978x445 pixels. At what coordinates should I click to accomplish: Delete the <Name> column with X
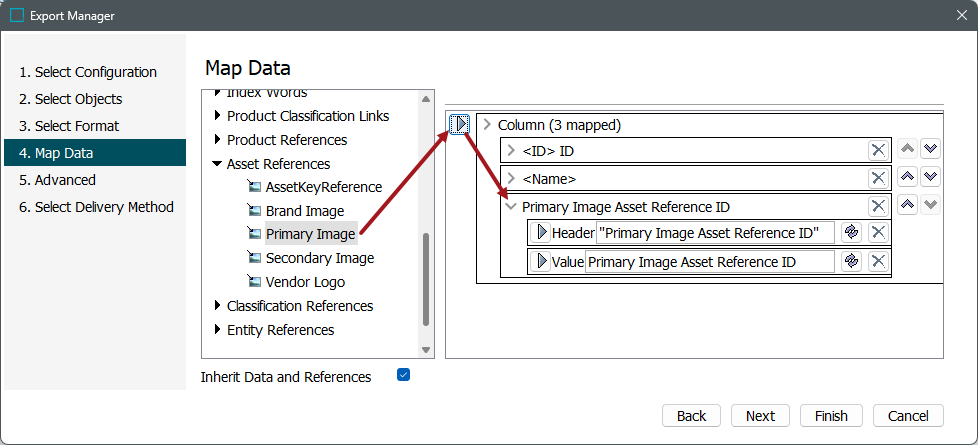tap(878, 178)
